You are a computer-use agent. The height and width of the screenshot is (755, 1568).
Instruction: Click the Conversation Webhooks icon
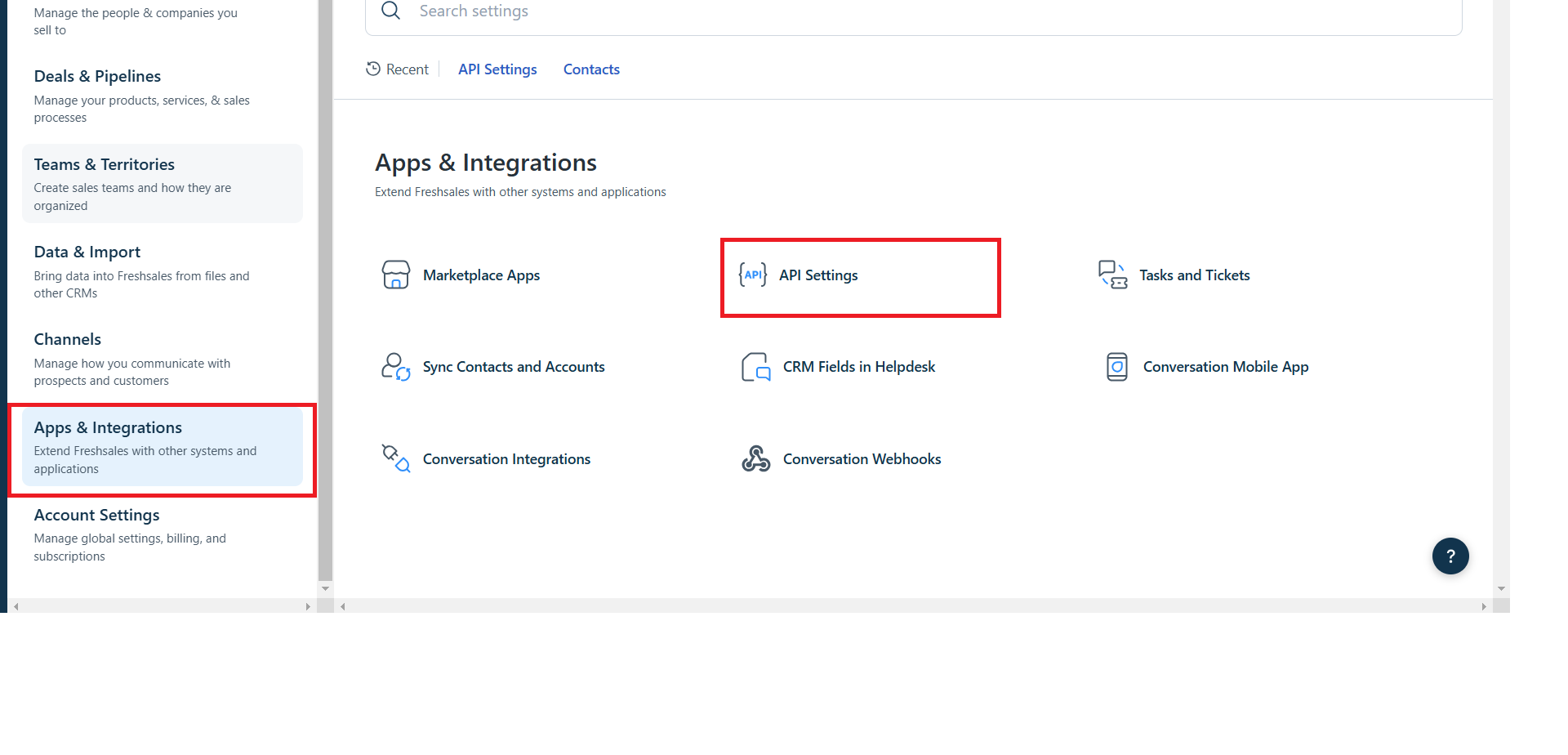[755, 458]
